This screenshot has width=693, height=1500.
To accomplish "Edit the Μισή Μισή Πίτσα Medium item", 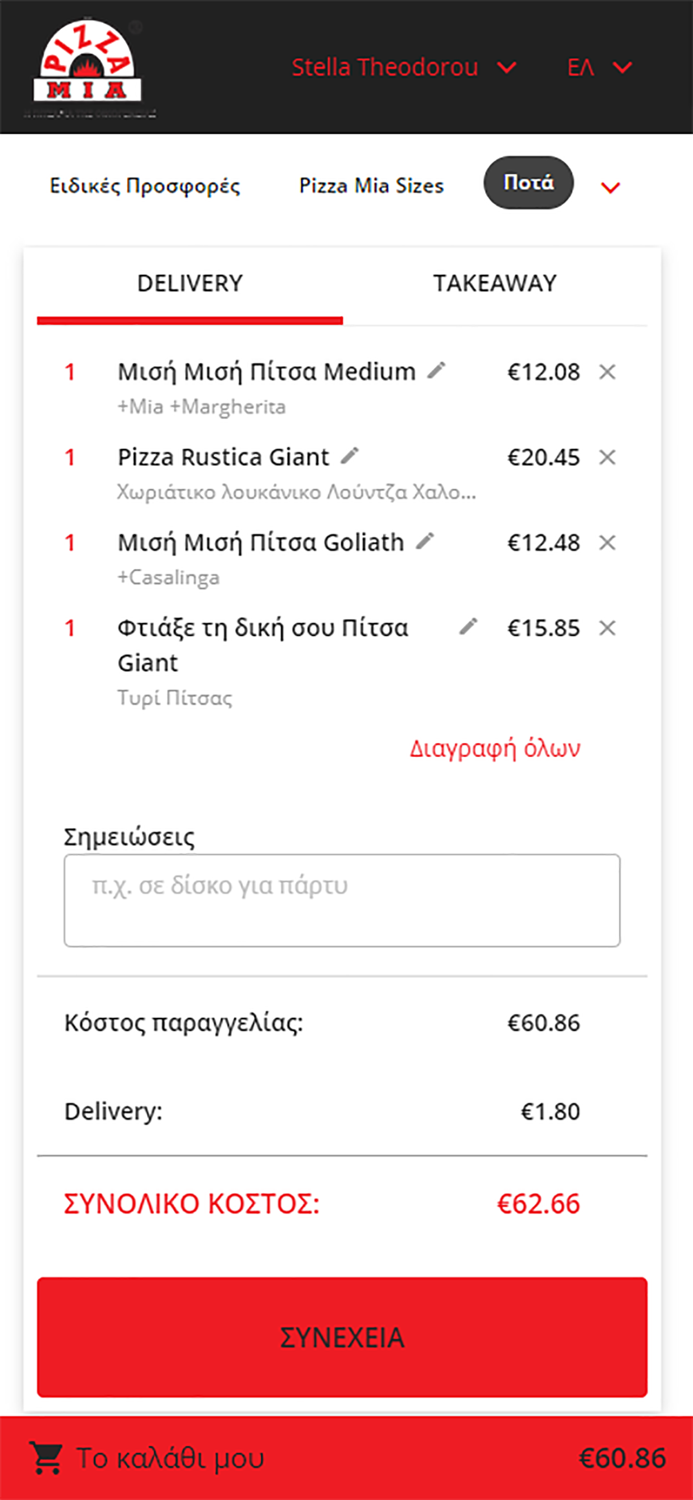I will (437, 370).
